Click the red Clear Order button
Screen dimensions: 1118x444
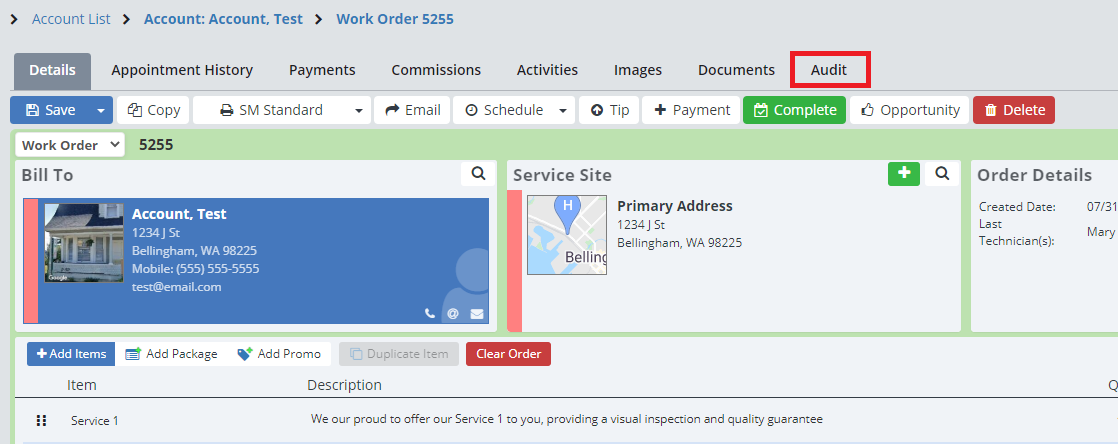point(508,354)
